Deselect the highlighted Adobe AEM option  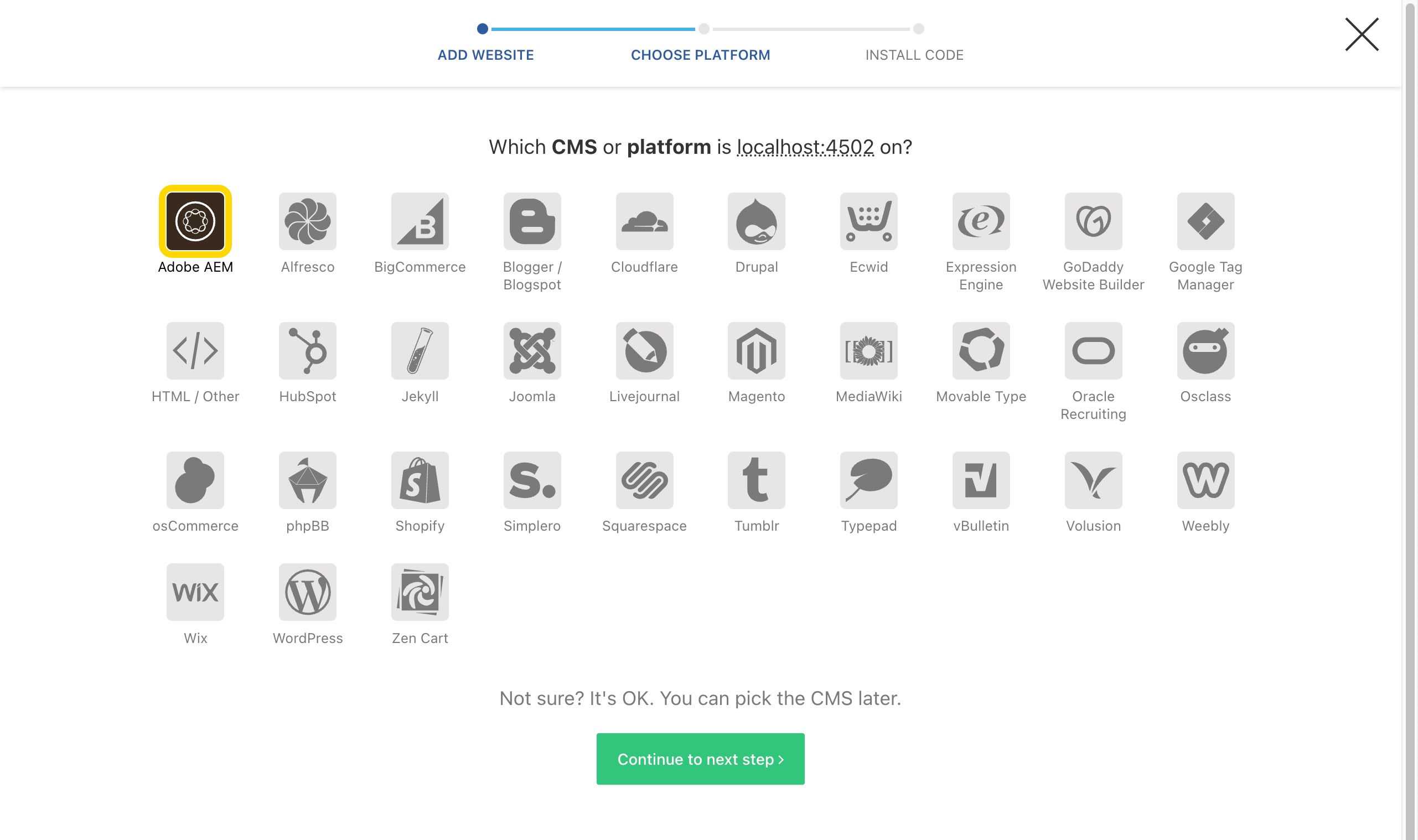point(195,221)
